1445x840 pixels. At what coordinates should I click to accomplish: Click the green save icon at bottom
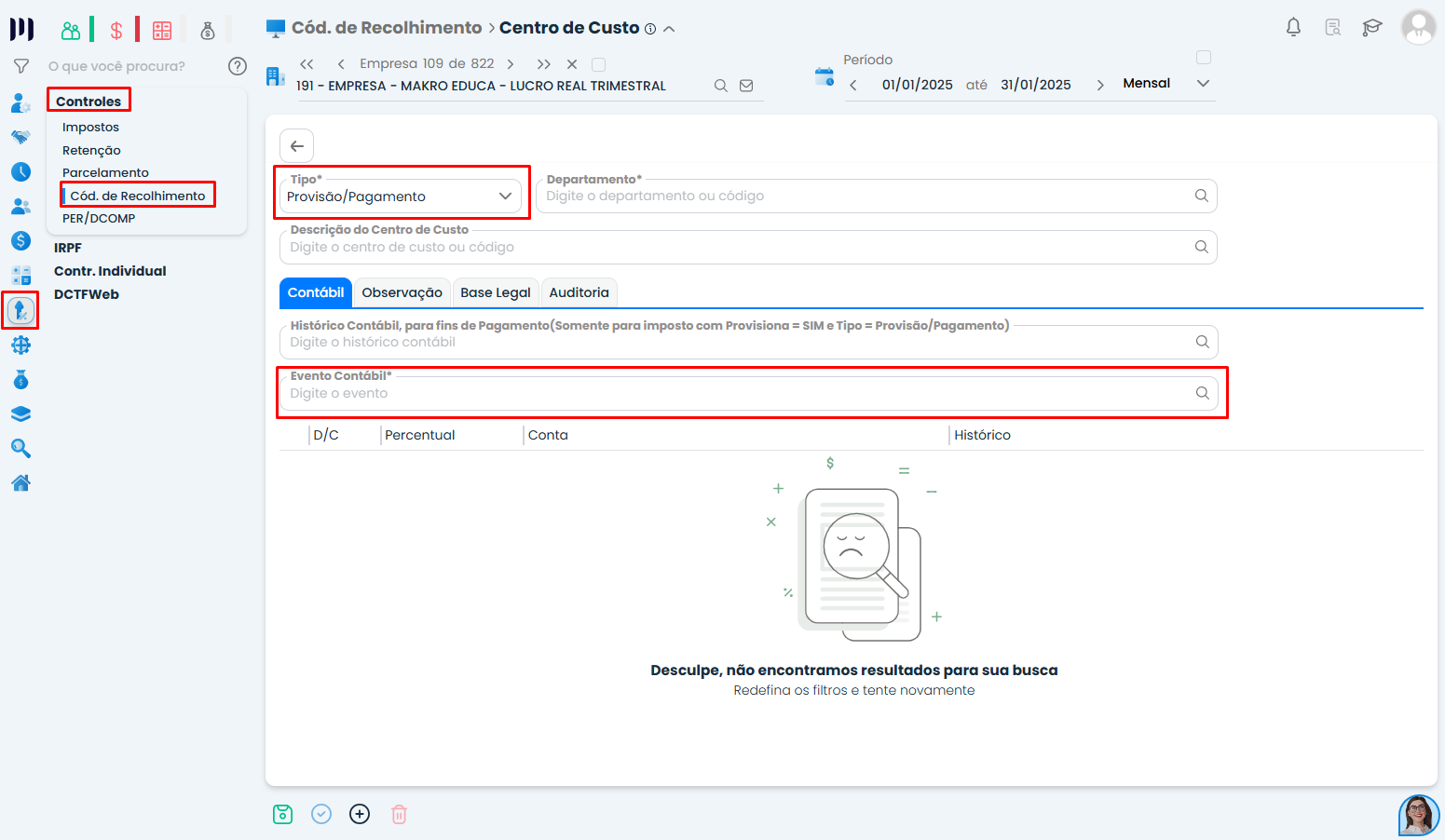(282, 814)
